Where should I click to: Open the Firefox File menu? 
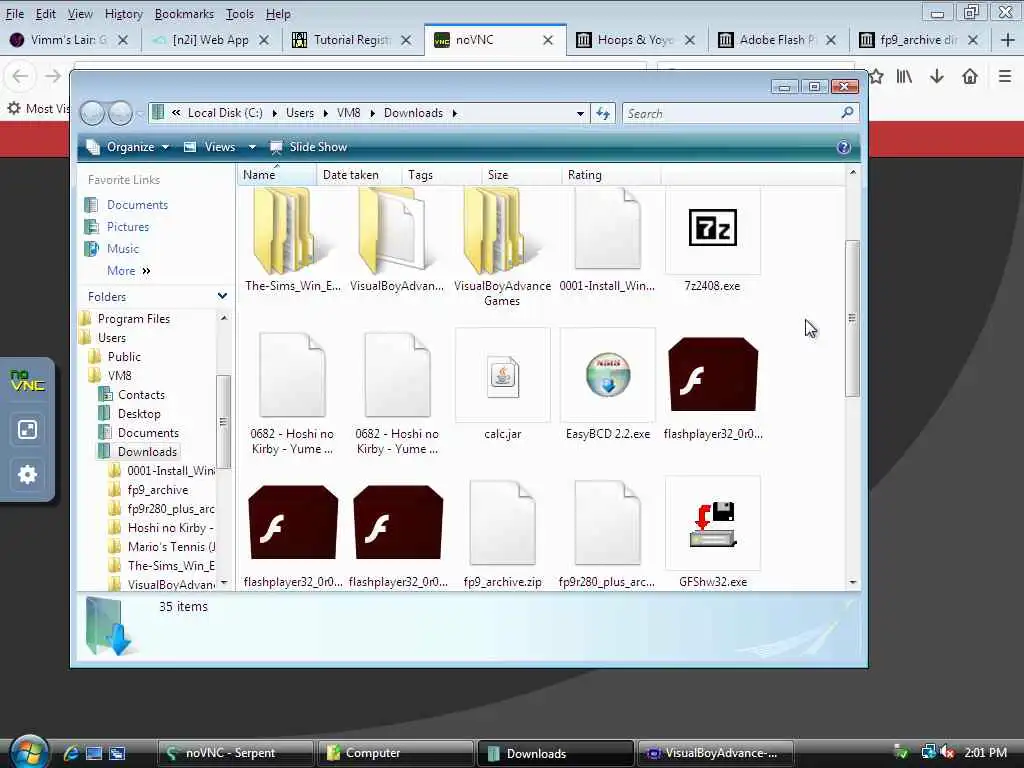(14, 14)
